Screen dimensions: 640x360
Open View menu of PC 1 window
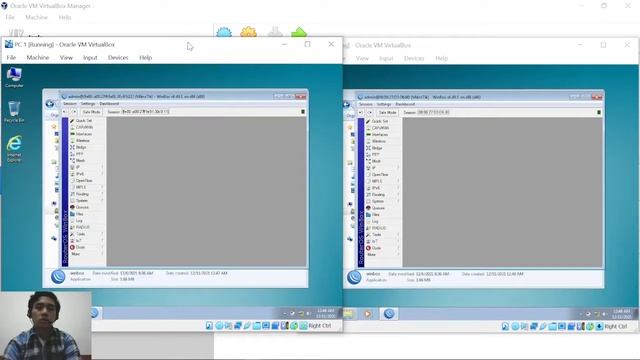66,58
